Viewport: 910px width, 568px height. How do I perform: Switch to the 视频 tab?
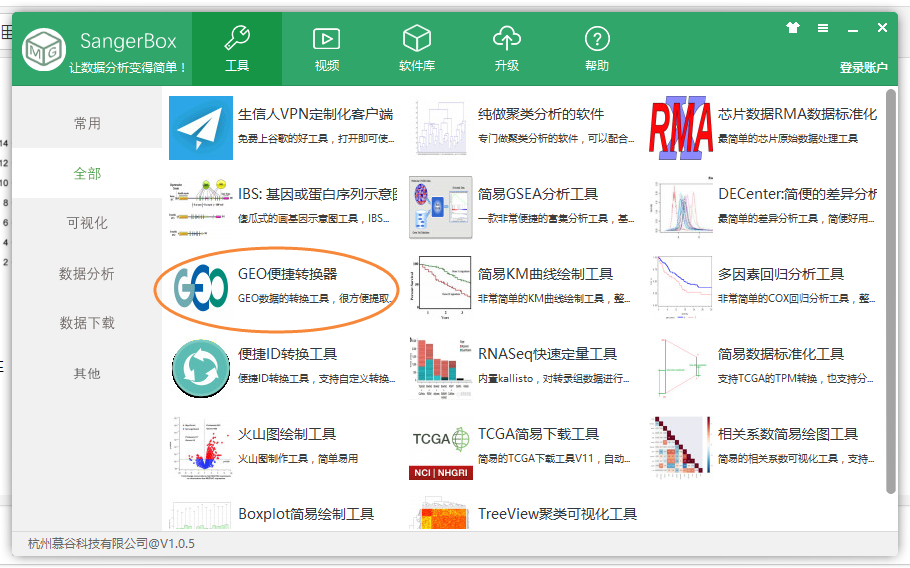tap(327, 49)
